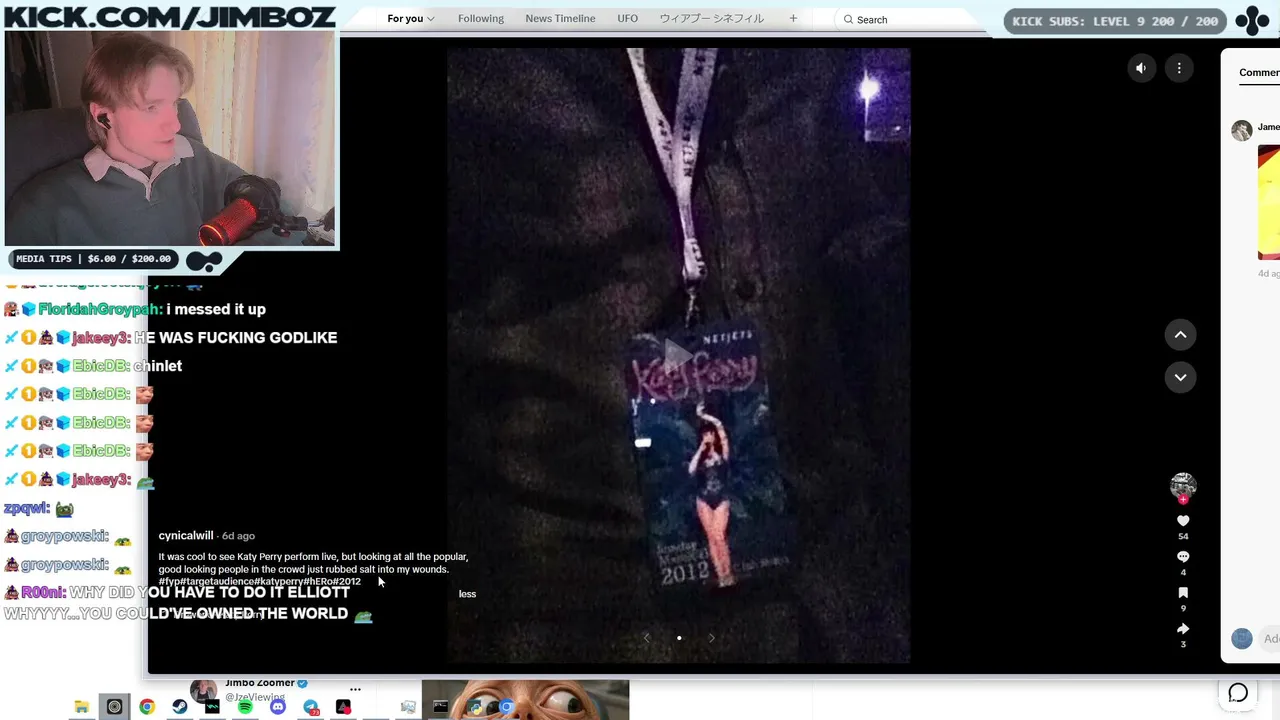The width and height of the screenshot is (1280, 720).
Task: Open the Comments tab in side panel
Action: (x=1259, y=72)
